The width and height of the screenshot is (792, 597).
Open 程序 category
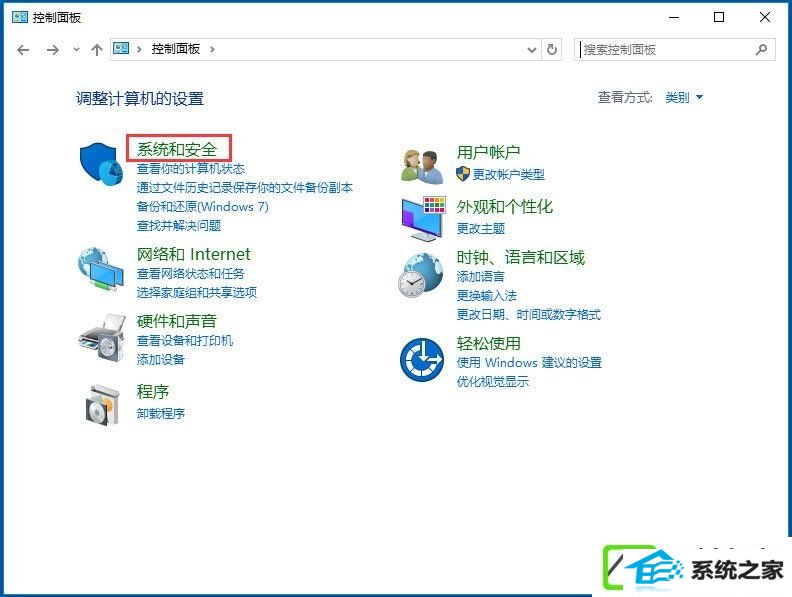[153, 391]
